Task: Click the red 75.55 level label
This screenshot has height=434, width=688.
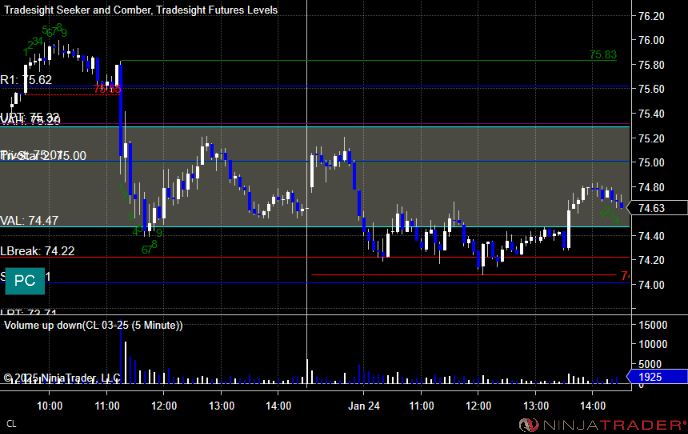Action: tap(107, 89)
